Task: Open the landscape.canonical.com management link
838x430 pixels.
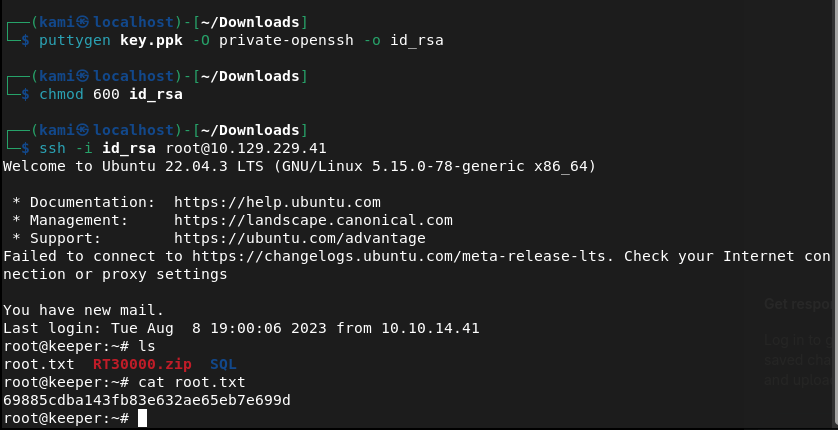Action: (x=313, y=220)
